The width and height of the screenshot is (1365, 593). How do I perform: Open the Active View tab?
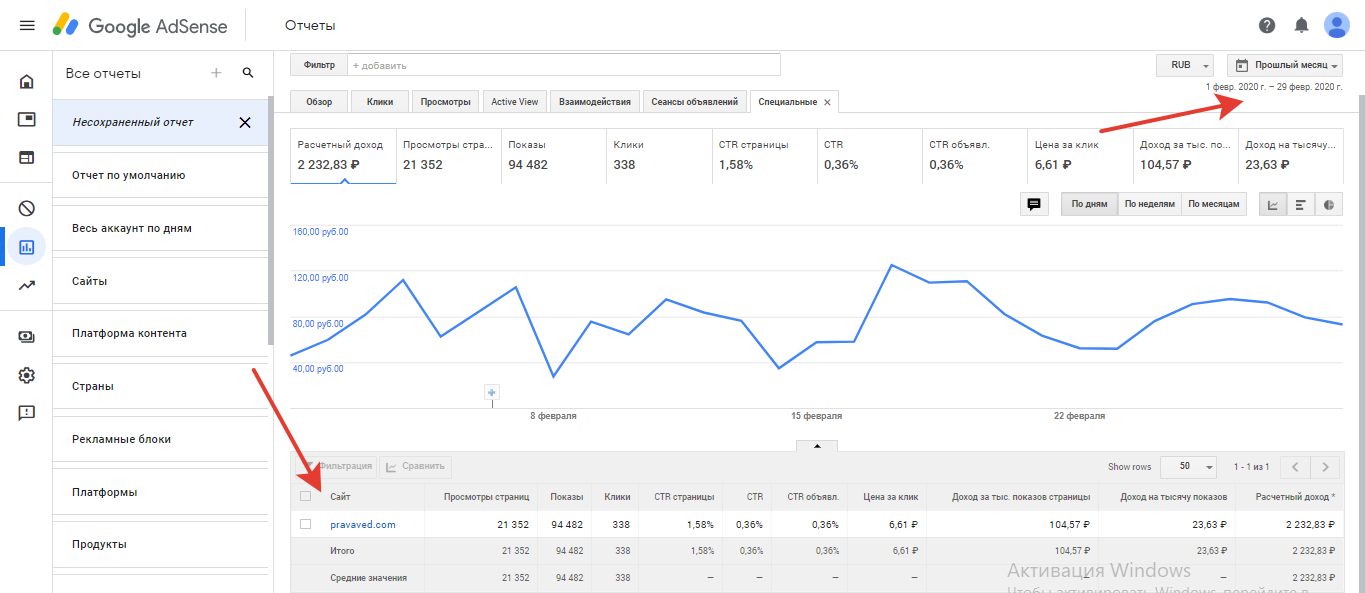tap(515, 102)
